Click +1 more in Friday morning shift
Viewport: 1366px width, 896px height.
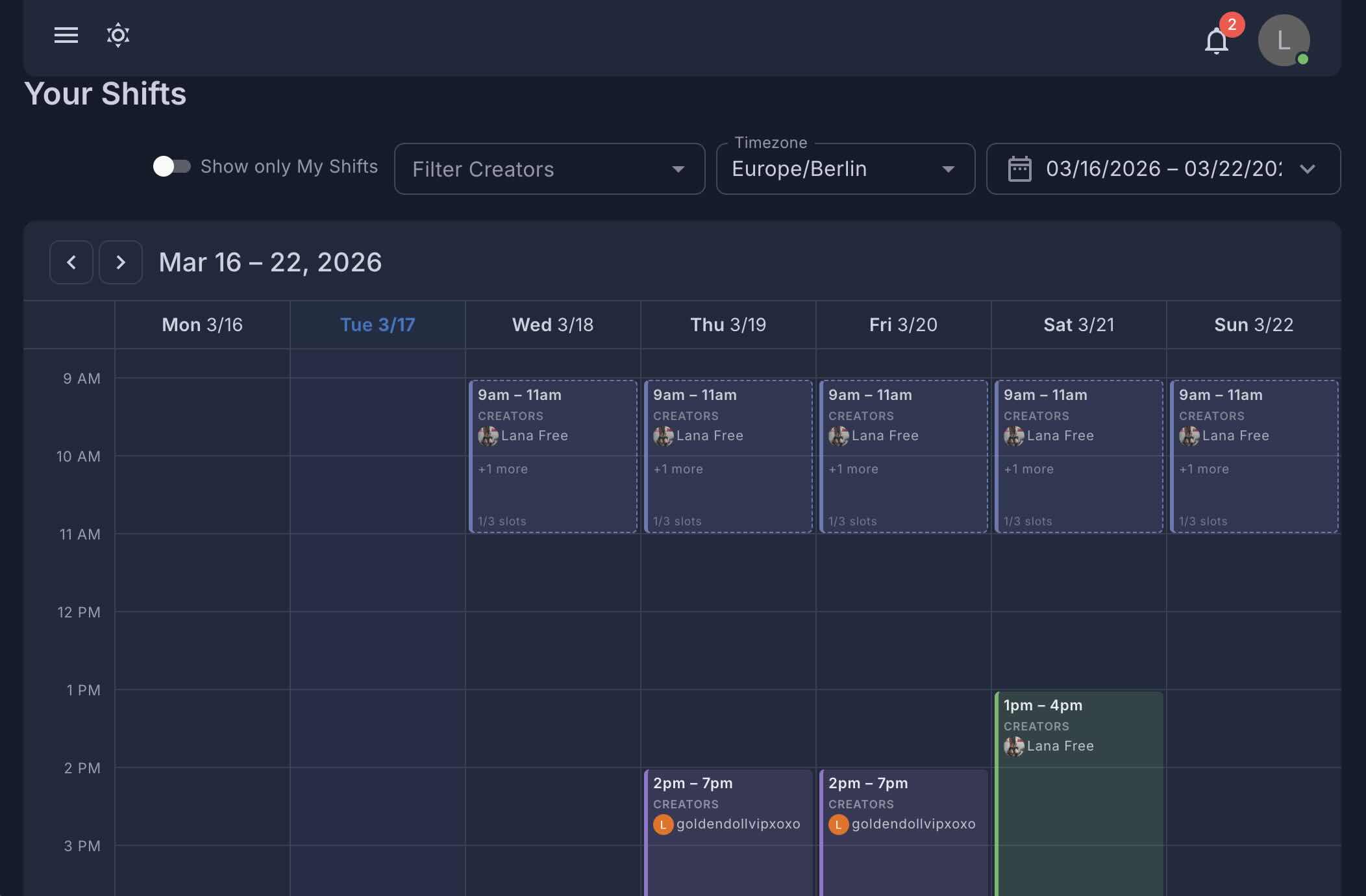point(853,469)
